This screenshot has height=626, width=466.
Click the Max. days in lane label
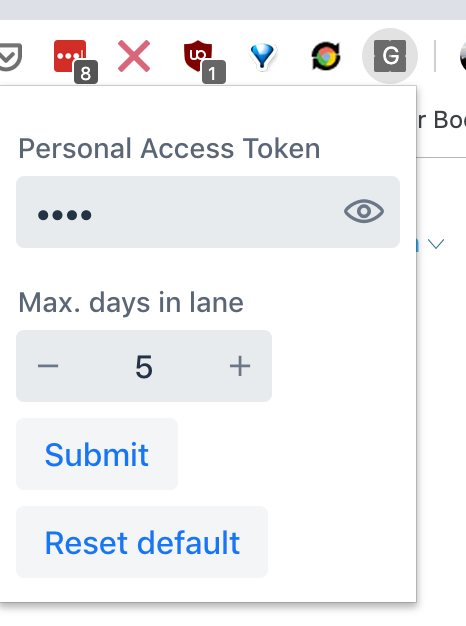(131, 303)
